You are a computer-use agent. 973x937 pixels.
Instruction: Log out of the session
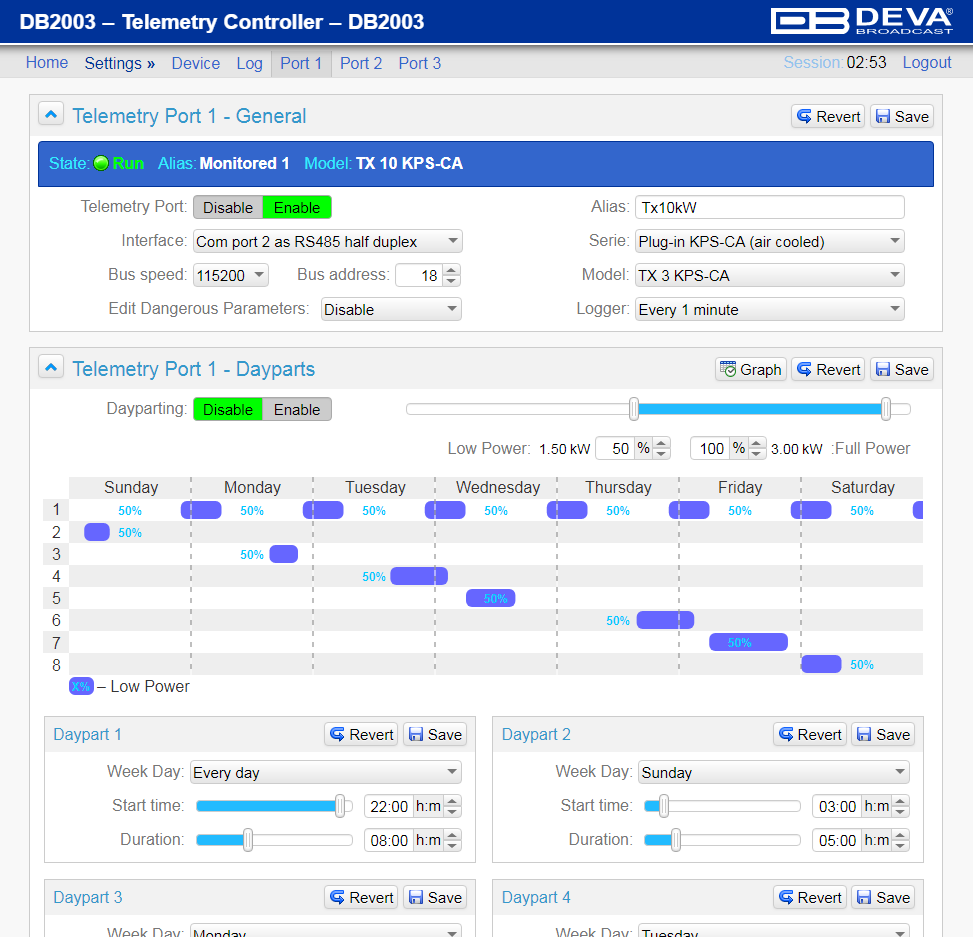tap(926, 63)
